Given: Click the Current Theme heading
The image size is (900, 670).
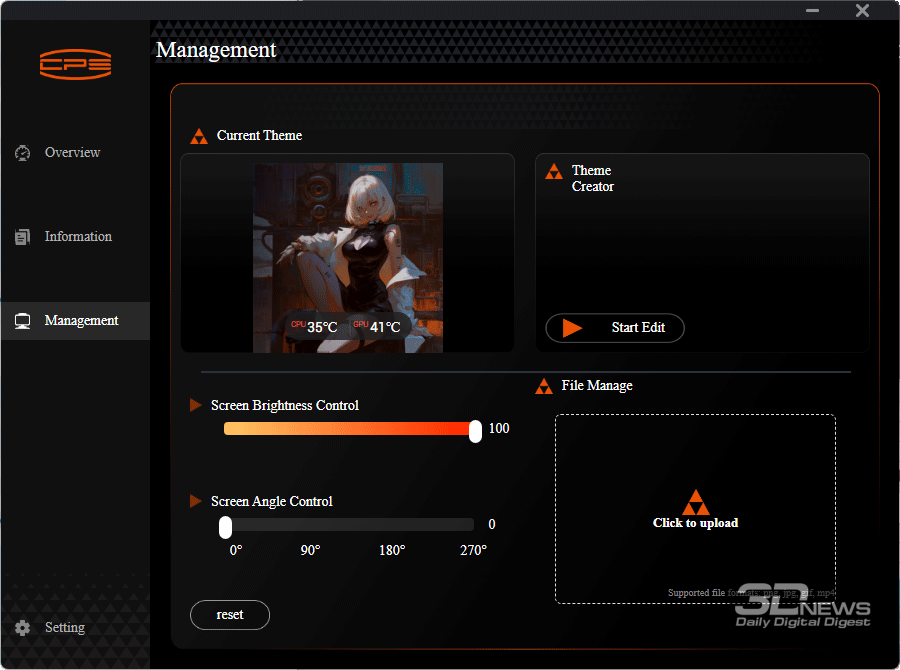Looking at the screenshot, I should click(x=259, y=135).
